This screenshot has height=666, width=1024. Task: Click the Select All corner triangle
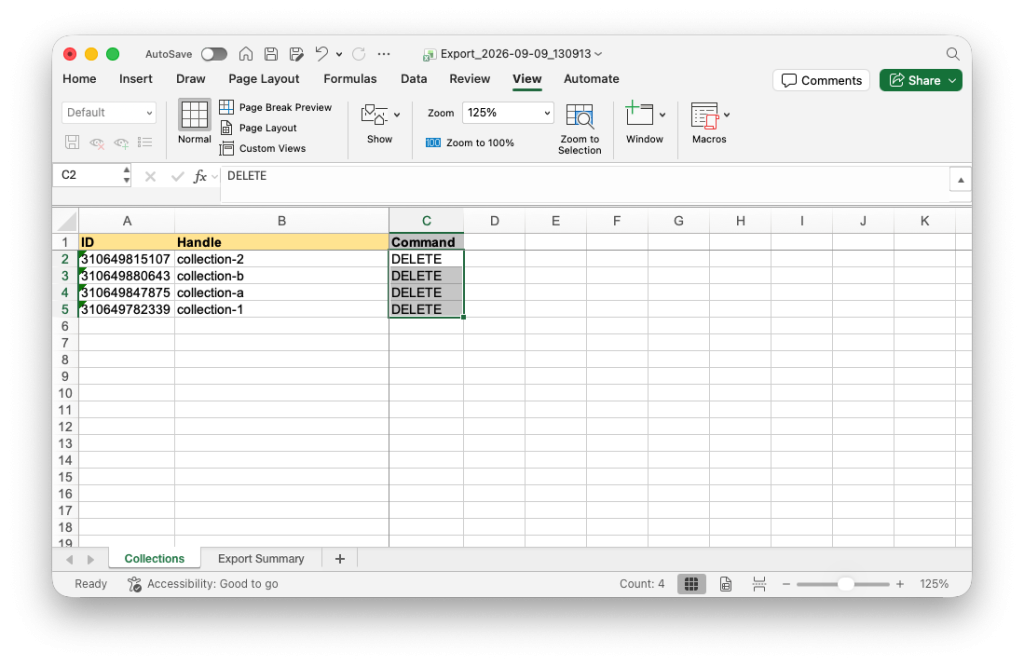click(65, 221)
